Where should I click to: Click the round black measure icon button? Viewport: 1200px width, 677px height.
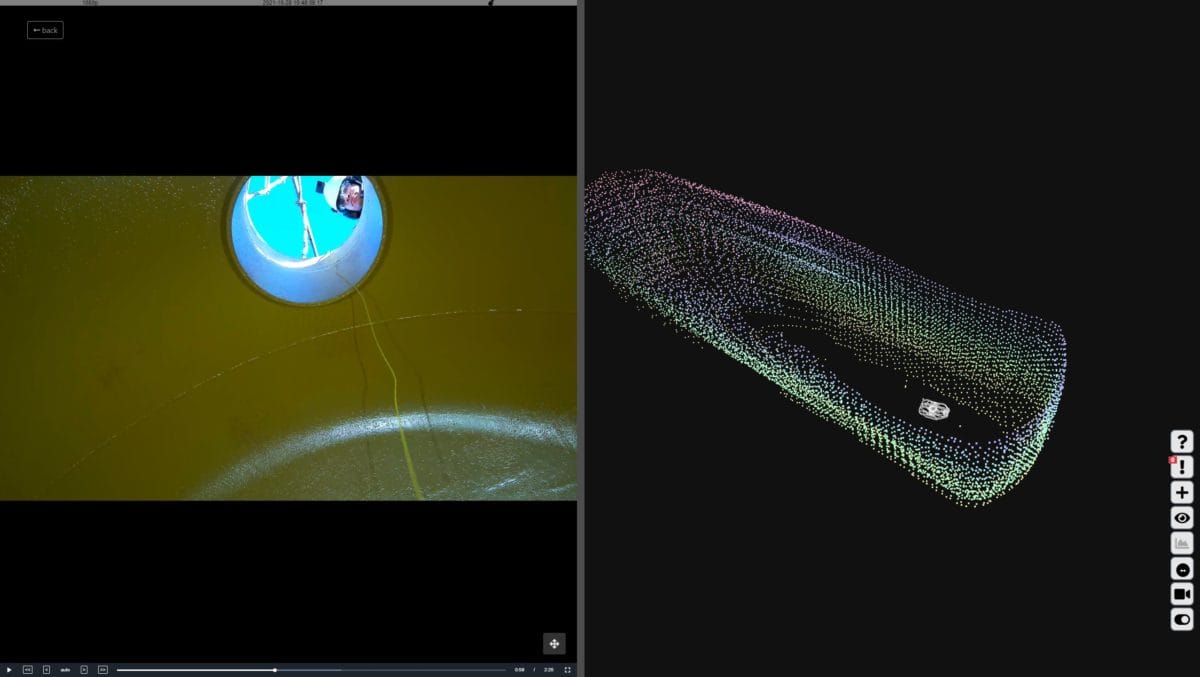(x=1182, y=569)
